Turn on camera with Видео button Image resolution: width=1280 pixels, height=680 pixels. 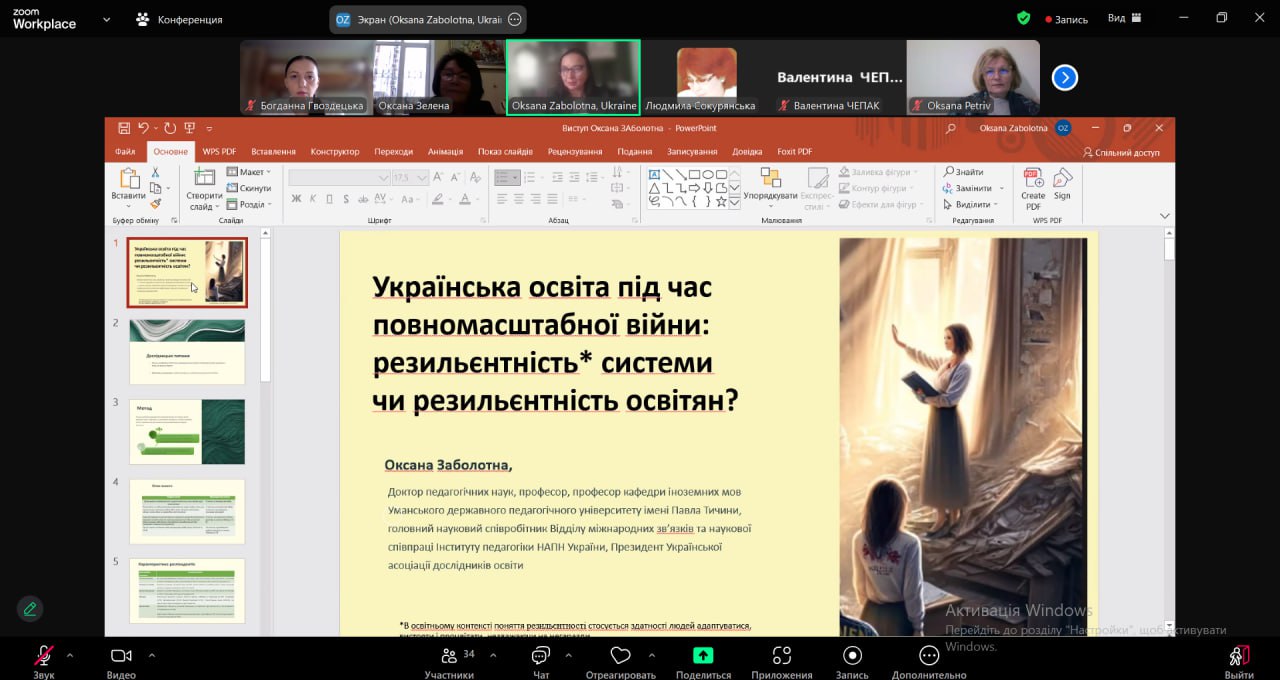click(121, 656)
